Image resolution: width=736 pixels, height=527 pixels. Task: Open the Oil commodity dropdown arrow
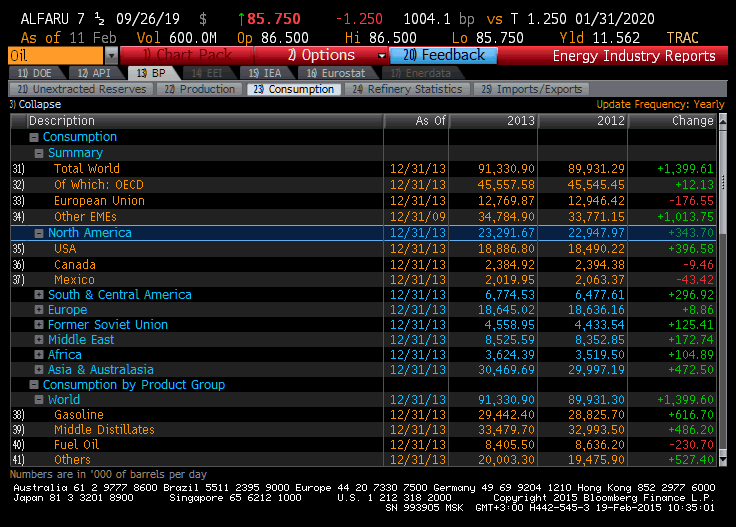click(111, 56)
